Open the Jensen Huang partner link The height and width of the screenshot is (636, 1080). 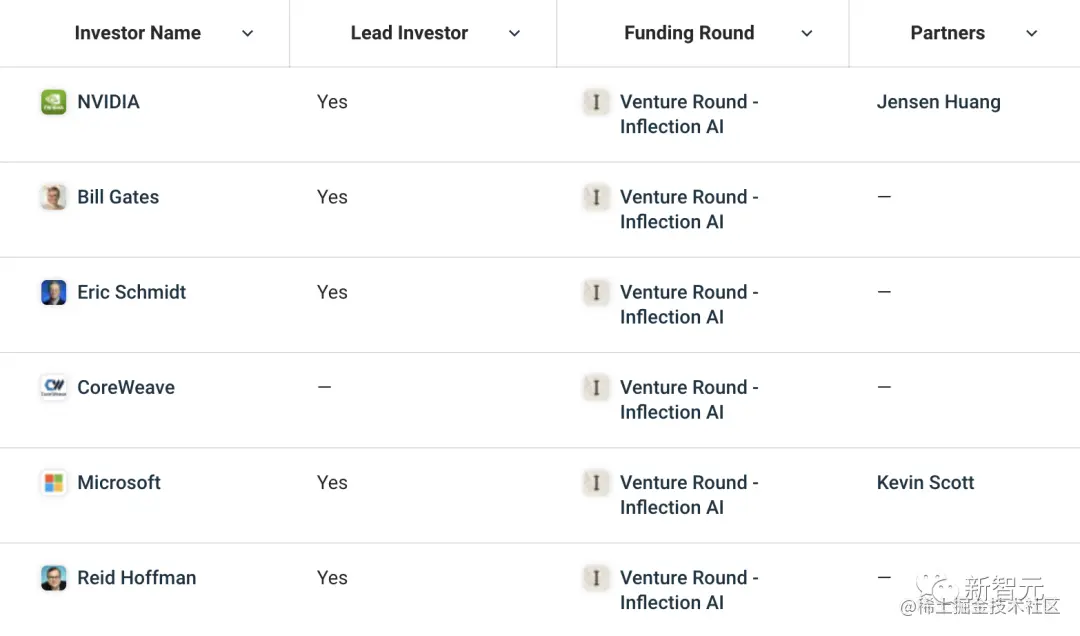938,102
